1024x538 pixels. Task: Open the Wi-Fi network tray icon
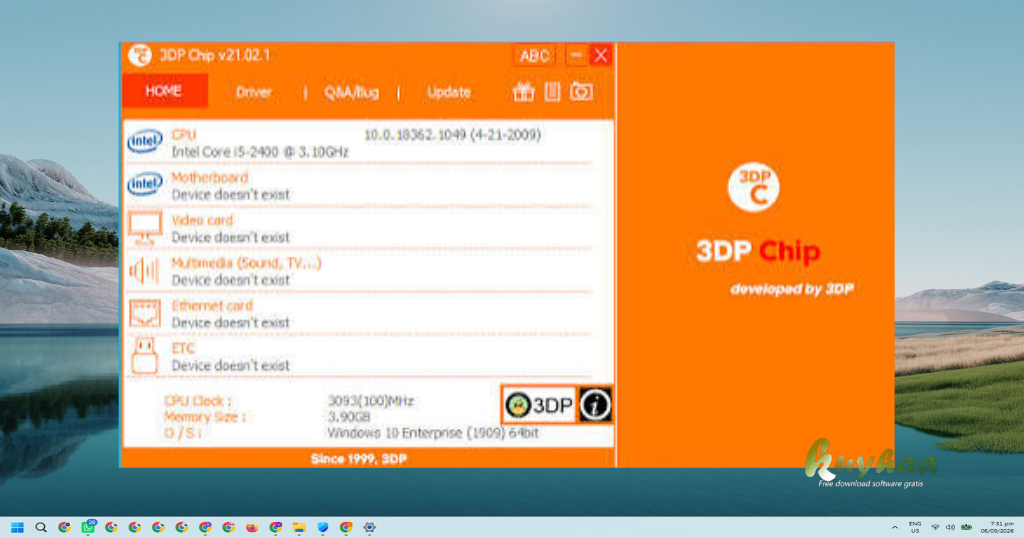pos(935,528)
